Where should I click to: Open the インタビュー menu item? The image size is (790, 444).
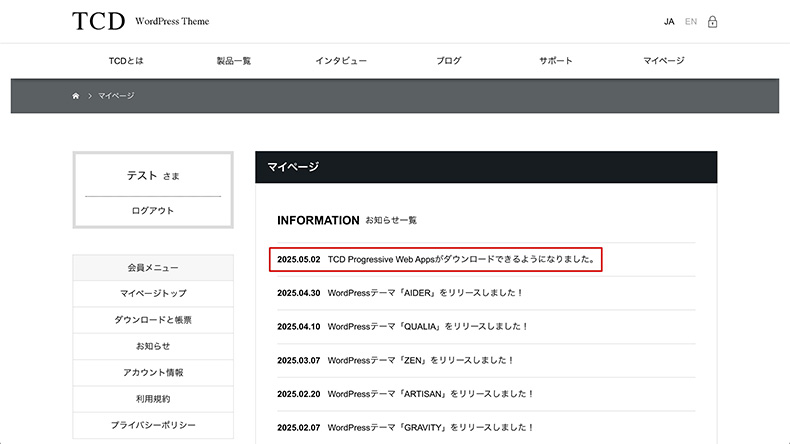341,60
